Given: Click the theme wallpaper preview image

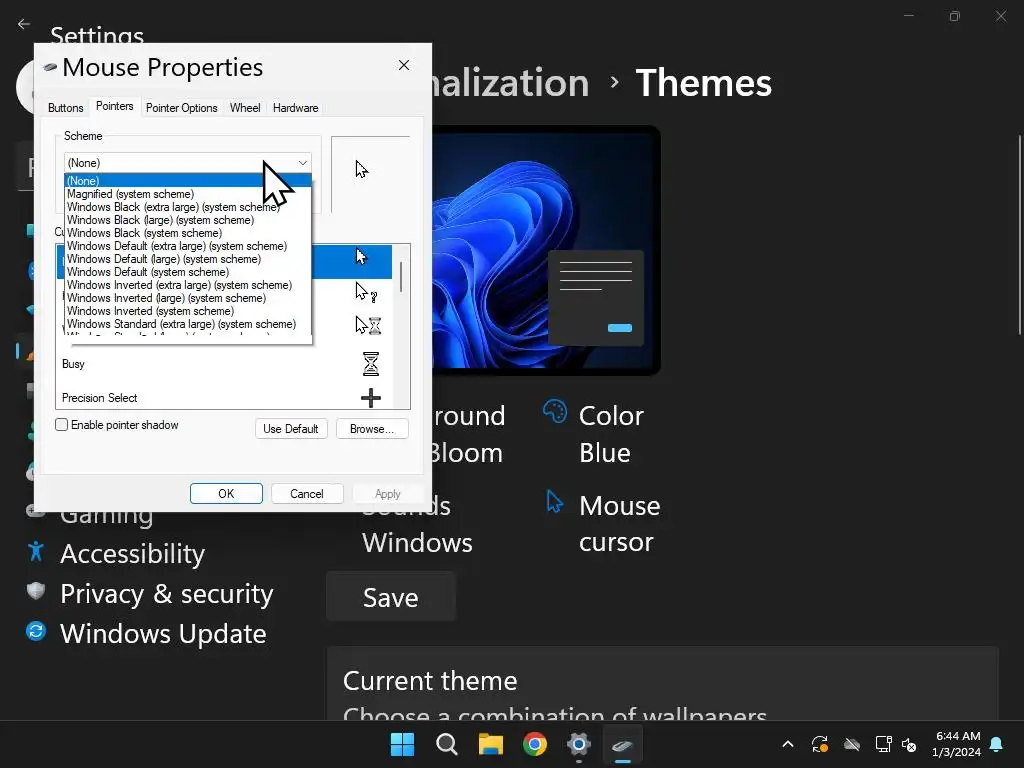Looking at the screenshot, I should click(x=545, y=250).
